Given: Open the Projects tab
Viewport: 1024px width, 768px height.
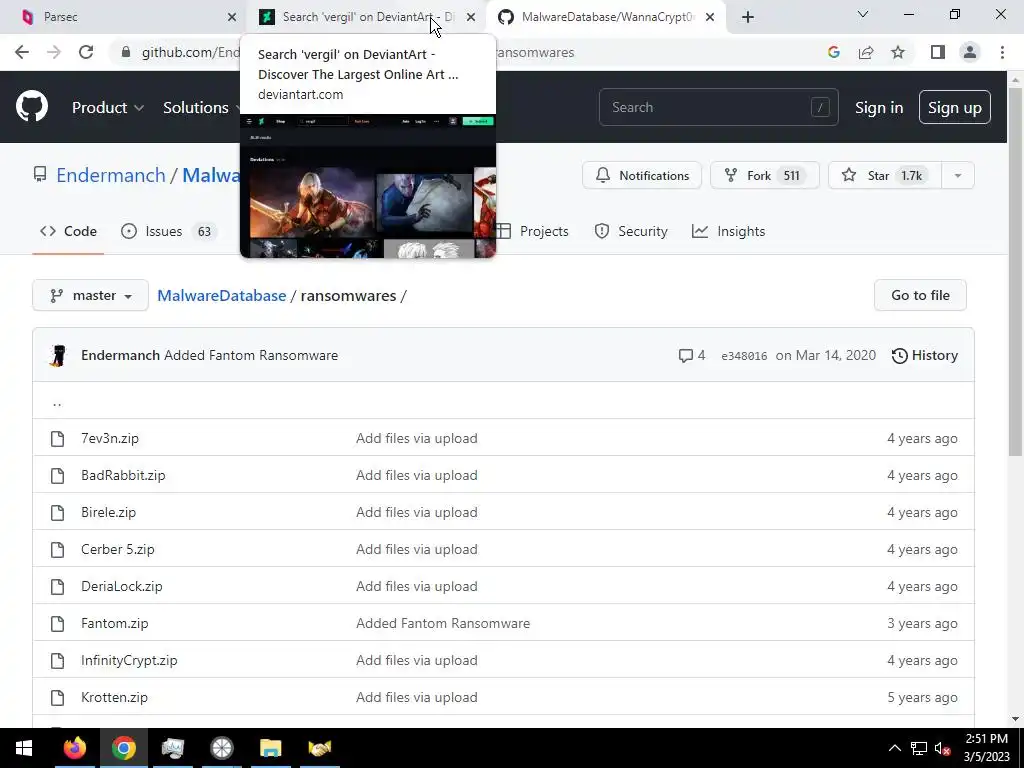Looking at the screenshot, I should (x=532, y=231).
